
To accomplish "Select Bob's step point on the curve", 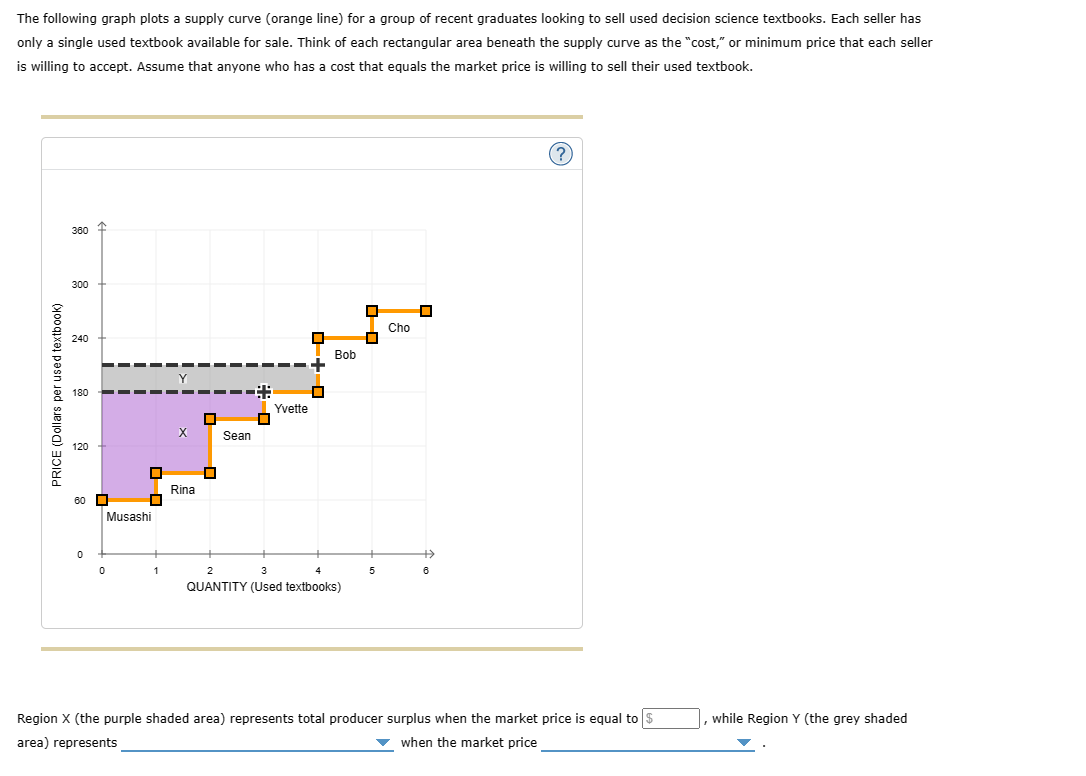I will (318, 337).
